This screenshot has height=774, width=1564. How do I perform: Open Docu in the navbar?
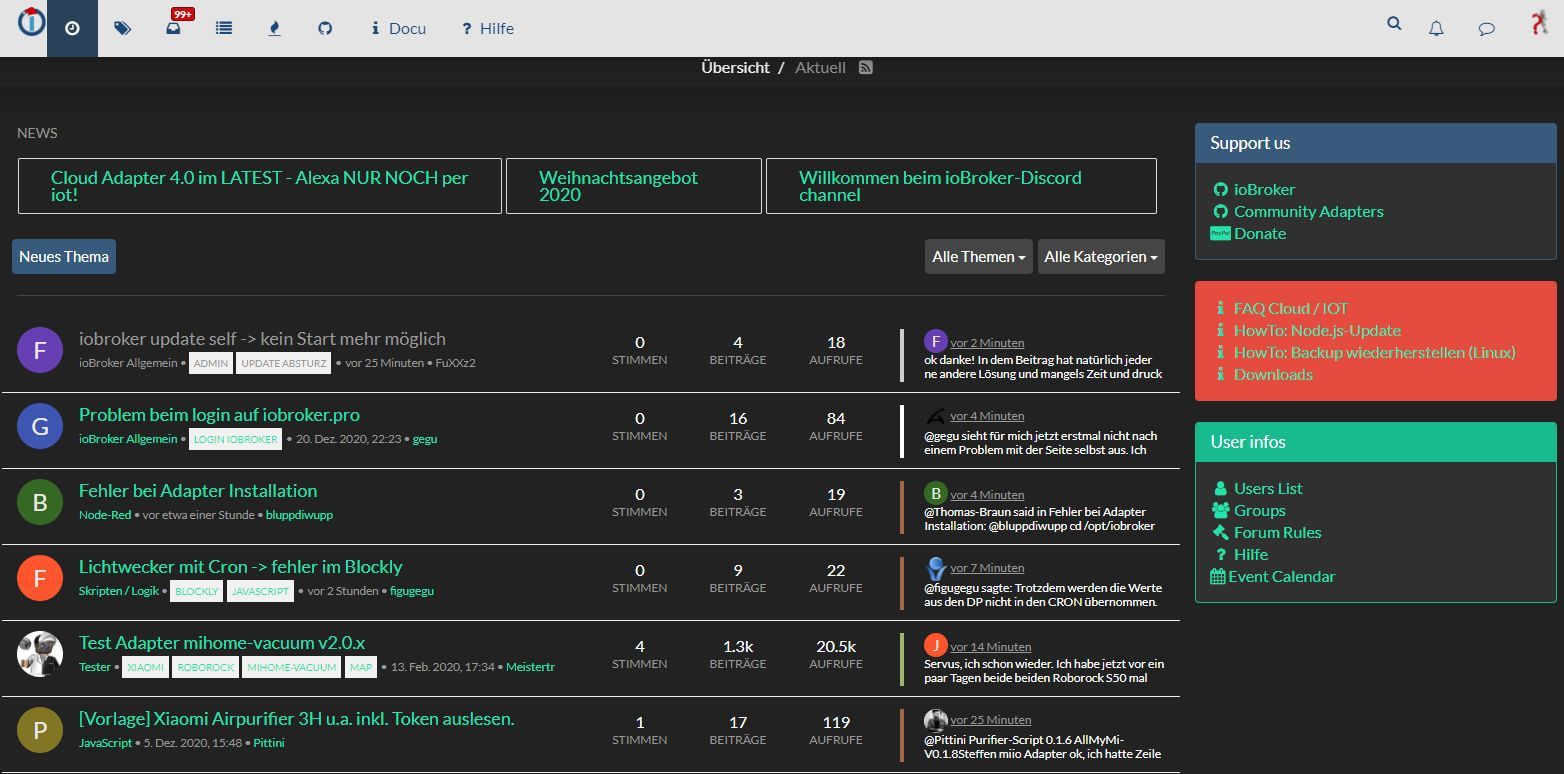(x=399, y=28)
